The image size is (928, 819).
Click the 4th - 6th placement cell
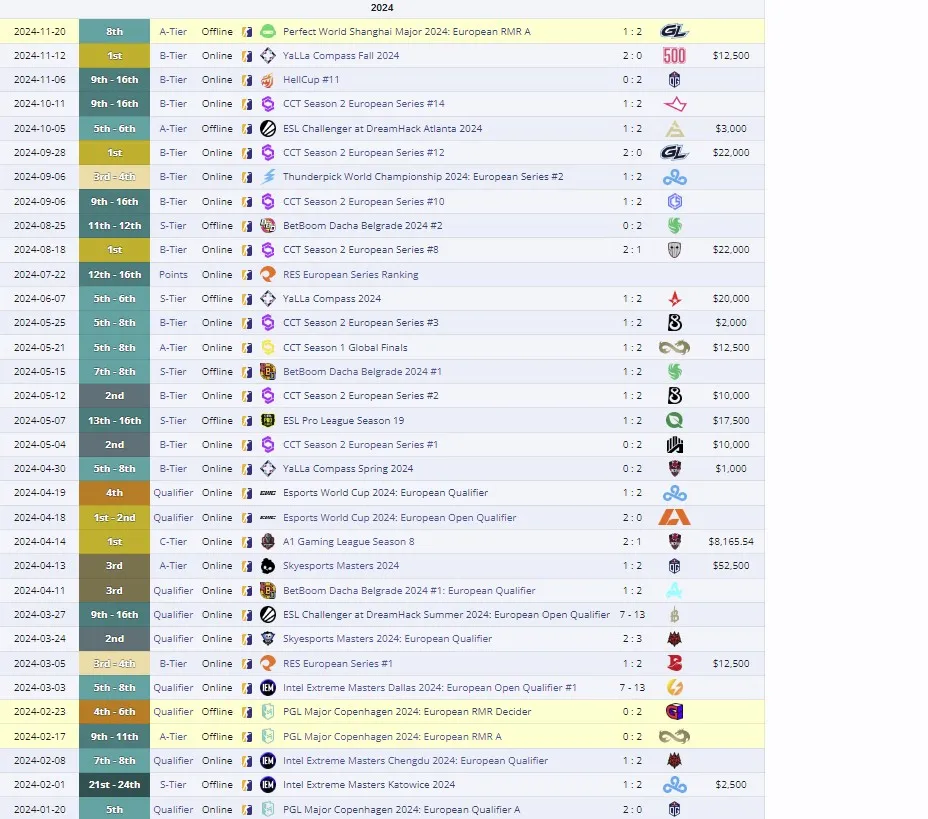point(114,712)
